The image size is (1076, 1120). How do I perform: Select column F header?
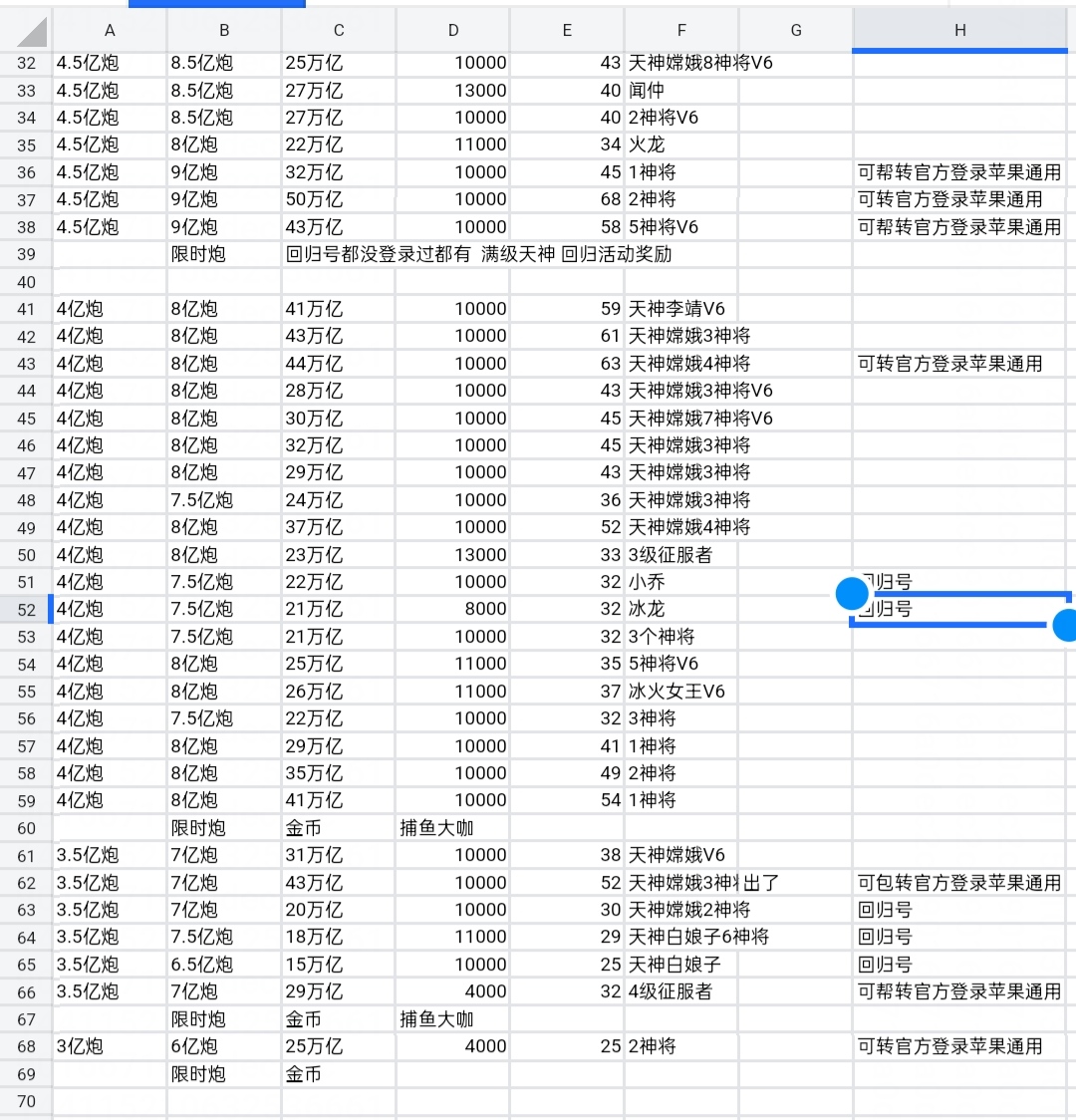(681, 31)
